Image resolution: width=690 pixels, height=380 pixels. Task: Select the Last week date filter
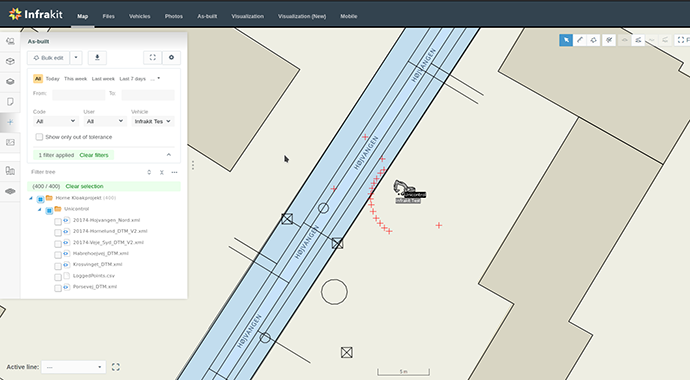103,79
